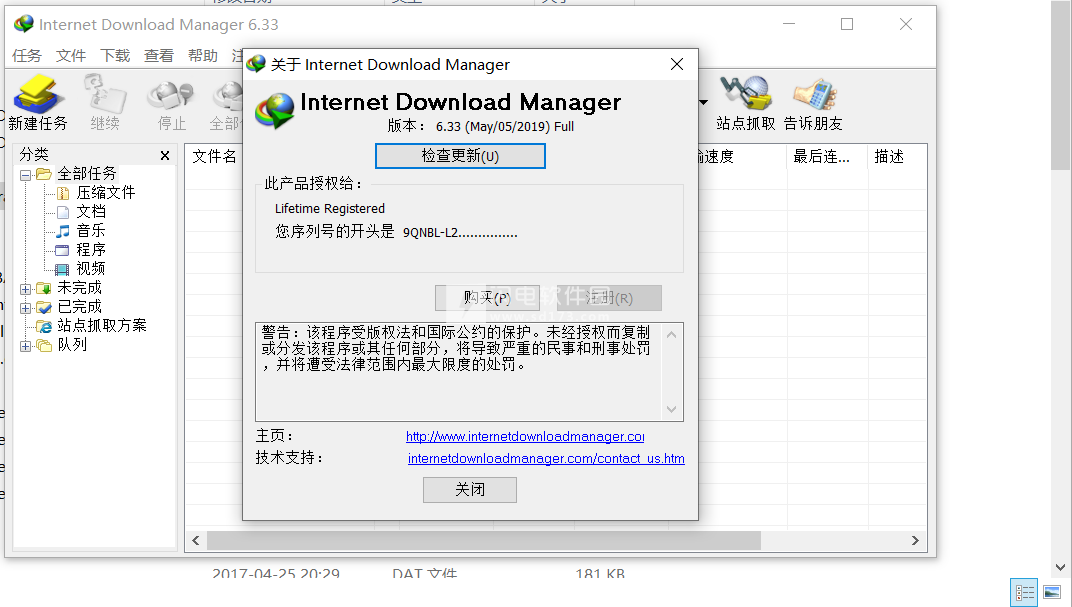Open the 文件 menu
The width and height of the screenshot is (1072, 607).
click(x=71, y=56)
